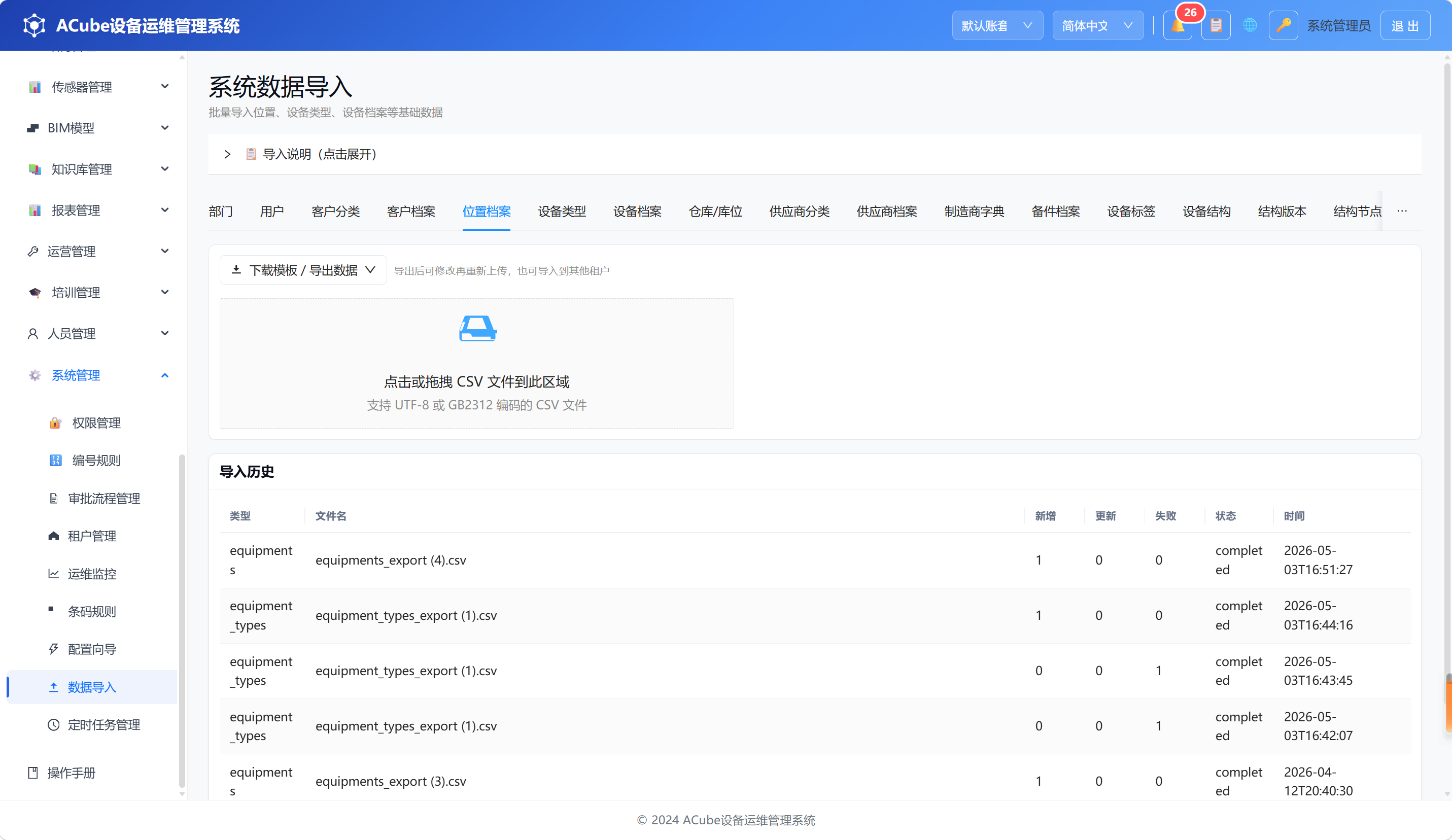This screenshot has height=840, width=1452.
Task: Click the upload inbox icon in the drop zone
Action: (477, 328)
